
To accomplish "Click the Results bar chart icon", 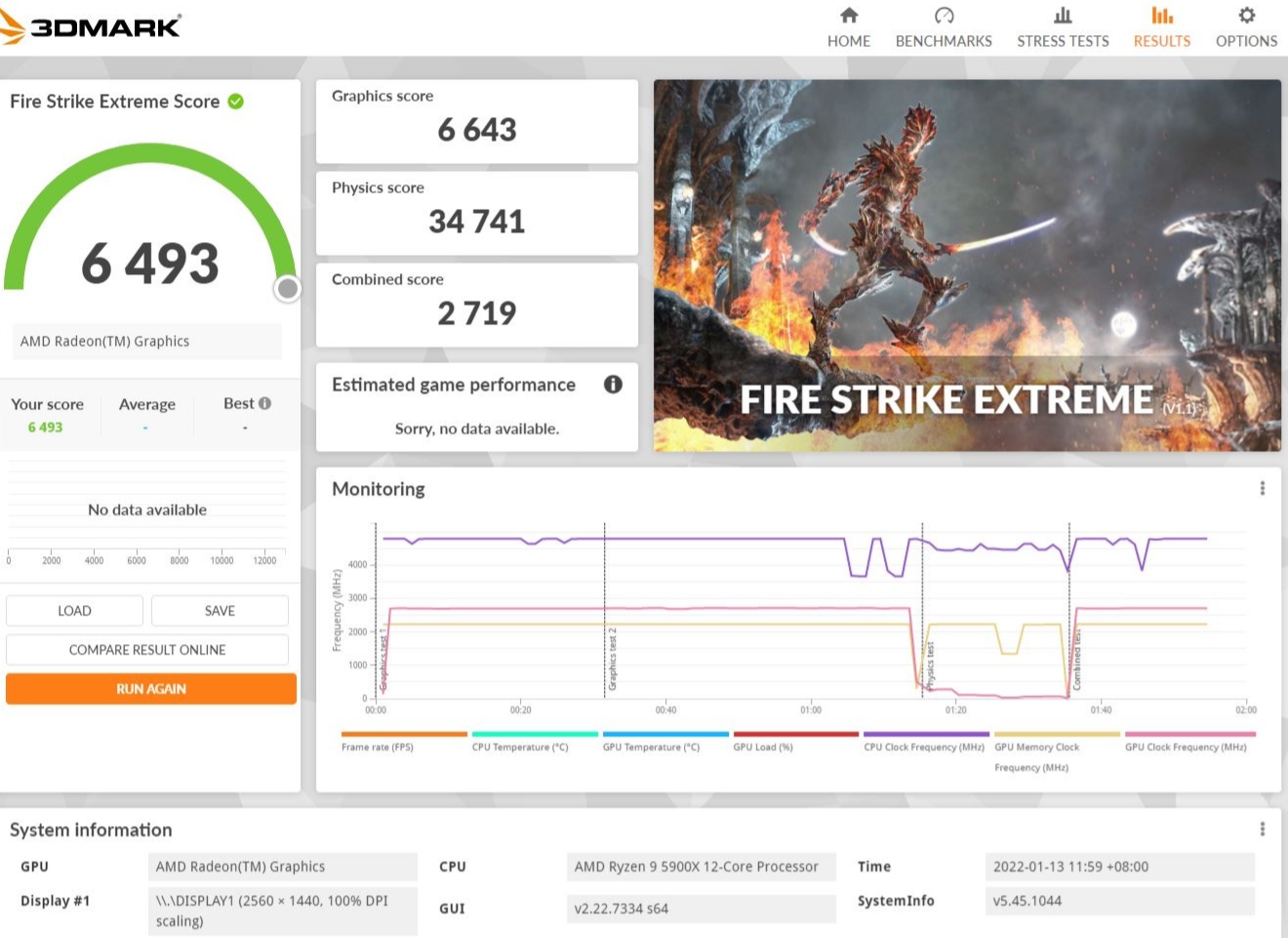I will click(x=1162, y=16).
